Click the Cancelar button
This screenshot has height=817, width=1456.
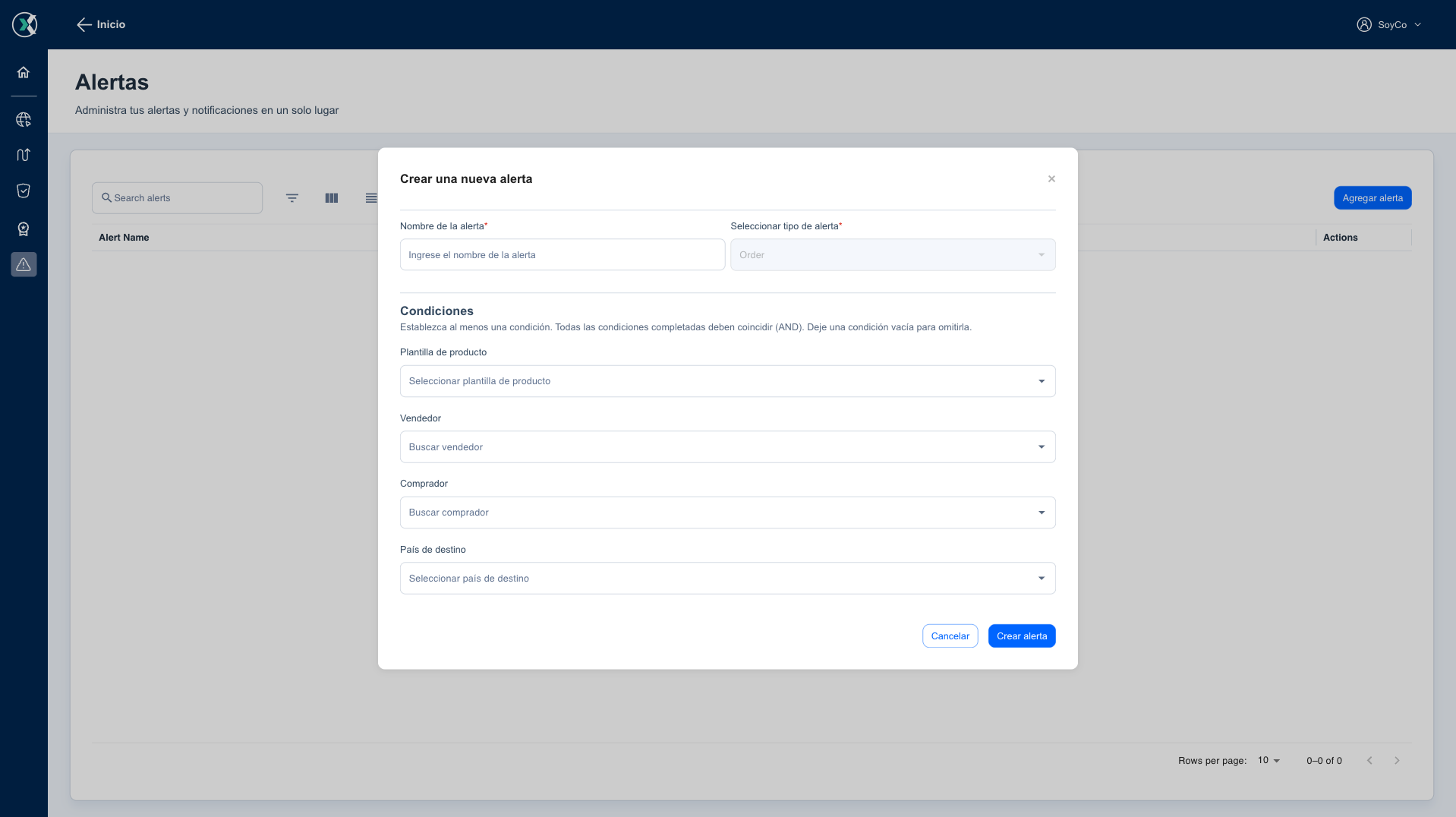point(950,636)
